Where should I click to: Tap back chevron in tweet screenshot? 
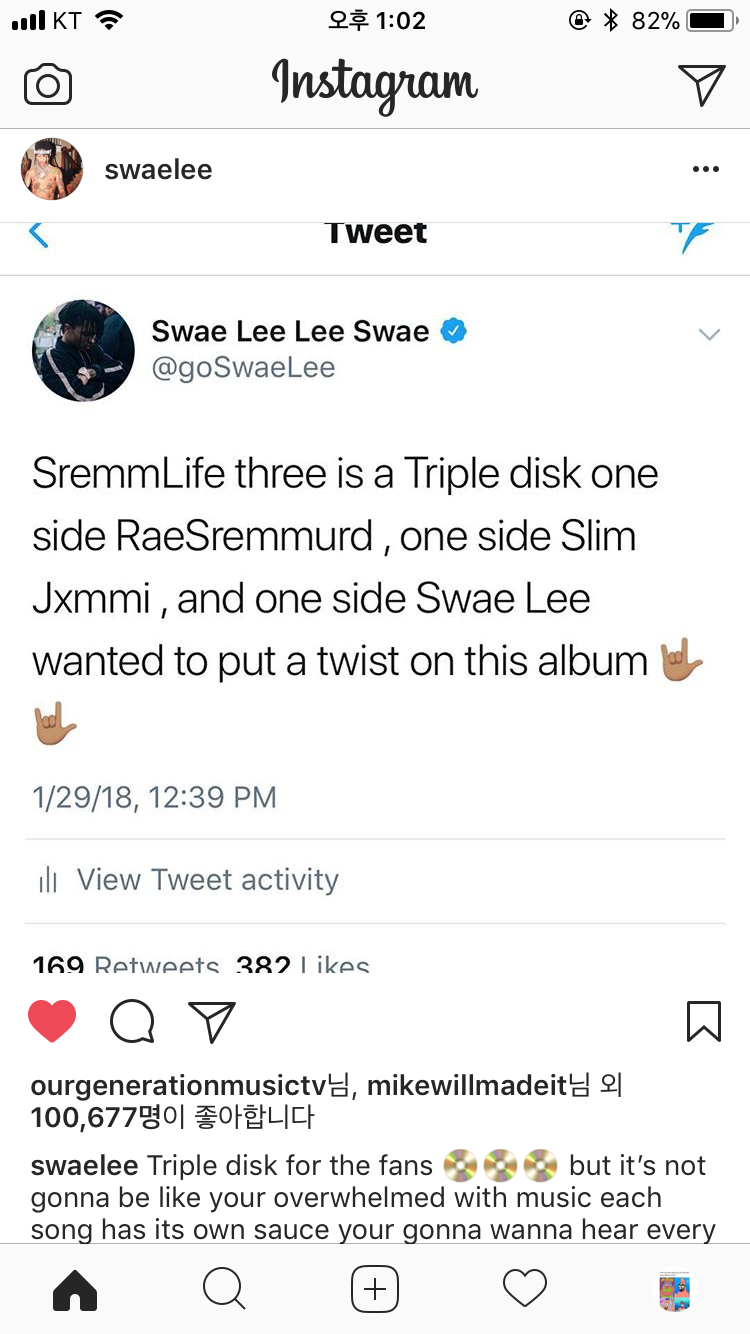pyautogui.click(x=38, y=234)
